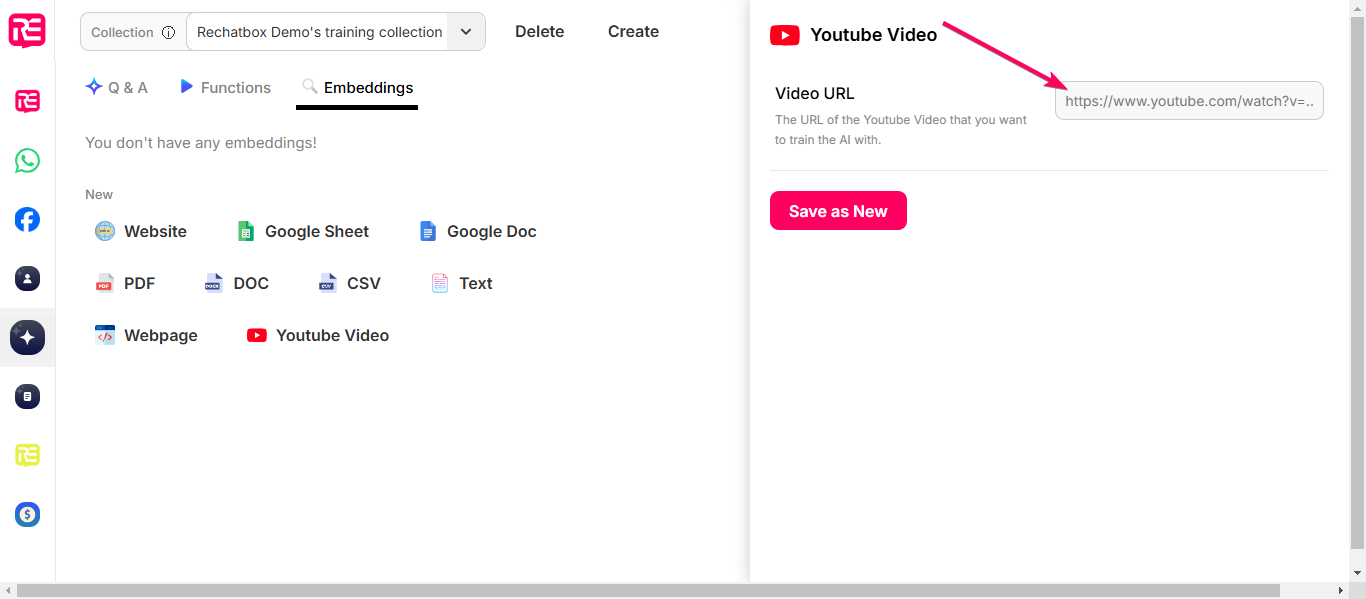The height and width of the screenshot is (599, 1366).
Task: Click the Collection info icon
Action: [x=168, y=32]
